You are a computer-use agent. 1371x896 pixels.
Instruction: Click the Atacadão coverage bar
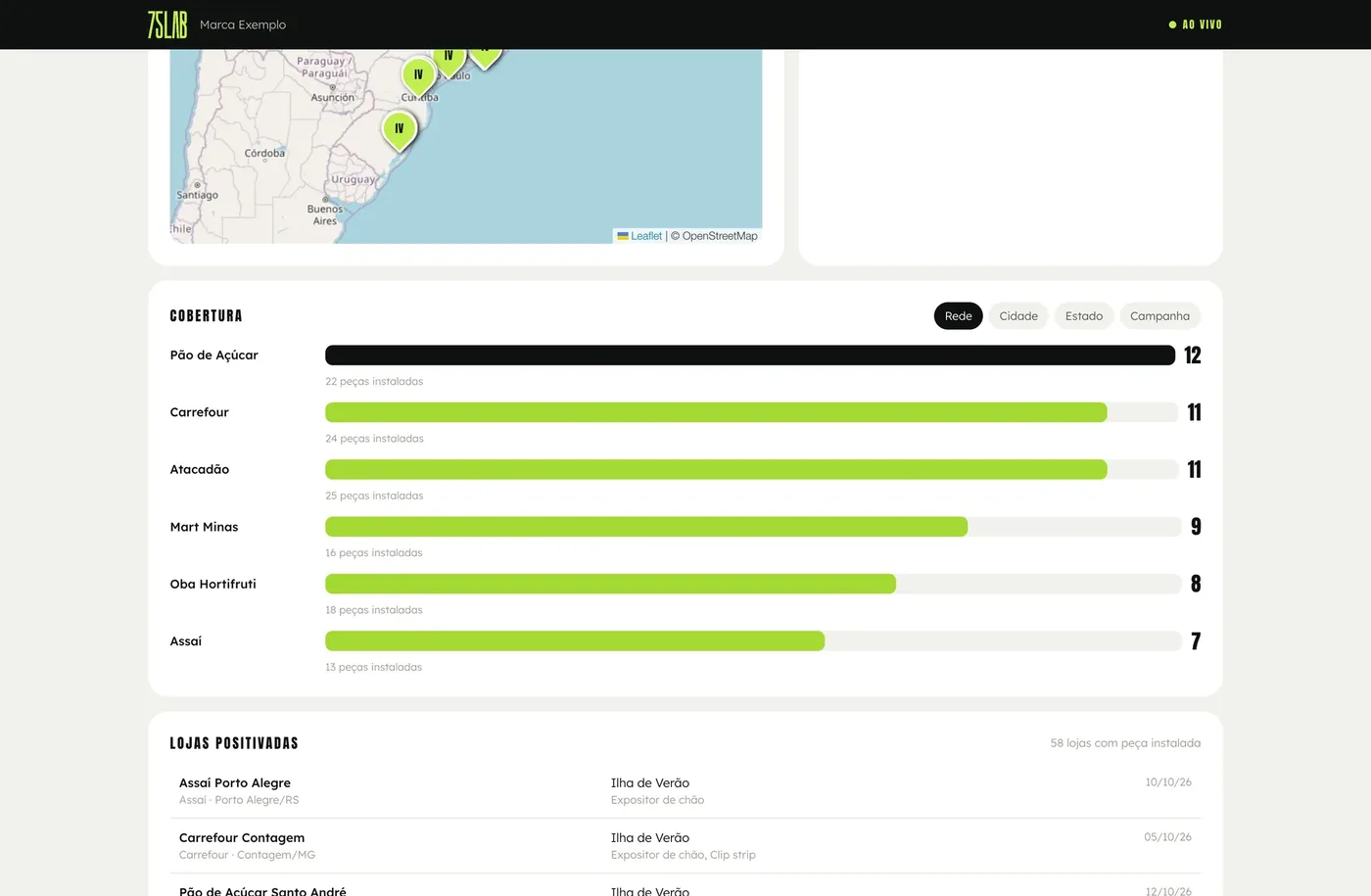tap(752, 470)
